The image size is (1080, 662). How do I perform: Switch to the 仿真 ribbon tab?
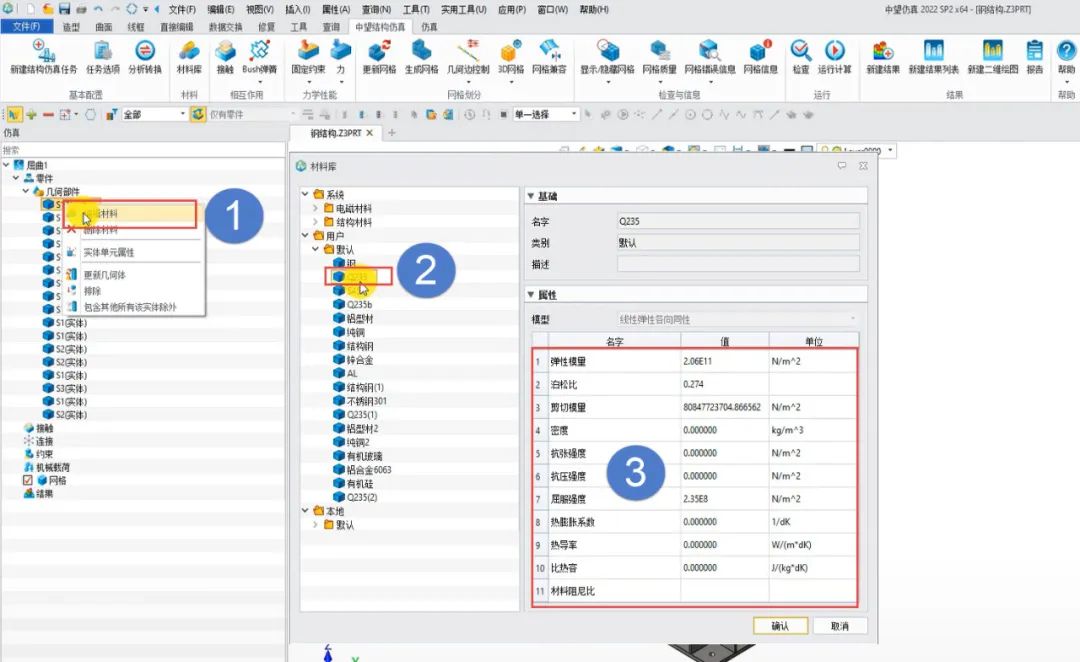pyautogui.click(x=429, y=26)
